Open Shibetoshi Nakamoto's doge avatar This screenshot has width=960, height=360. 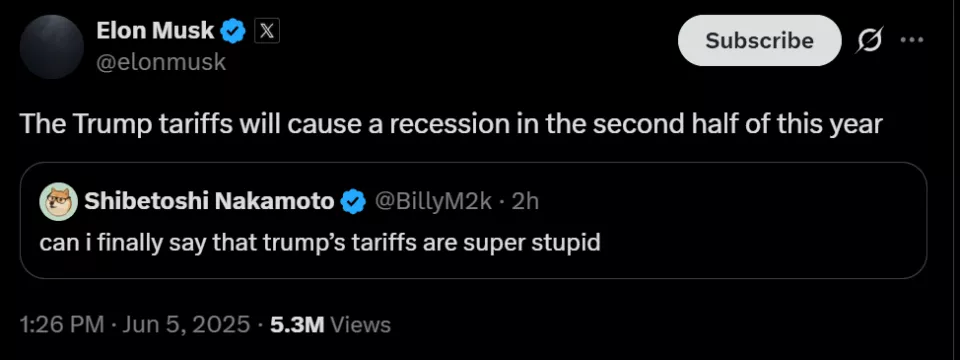click(59, 201)
